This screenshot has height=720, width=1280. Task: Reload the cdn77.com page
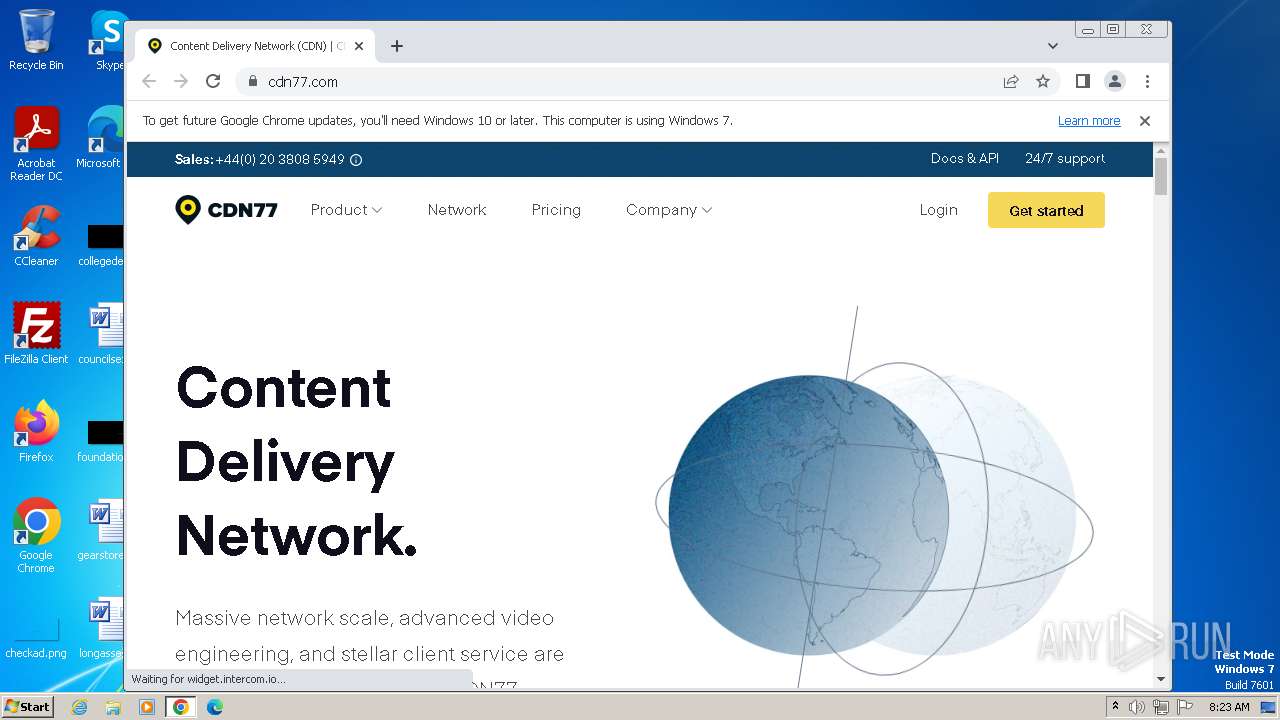coord(213,81)
